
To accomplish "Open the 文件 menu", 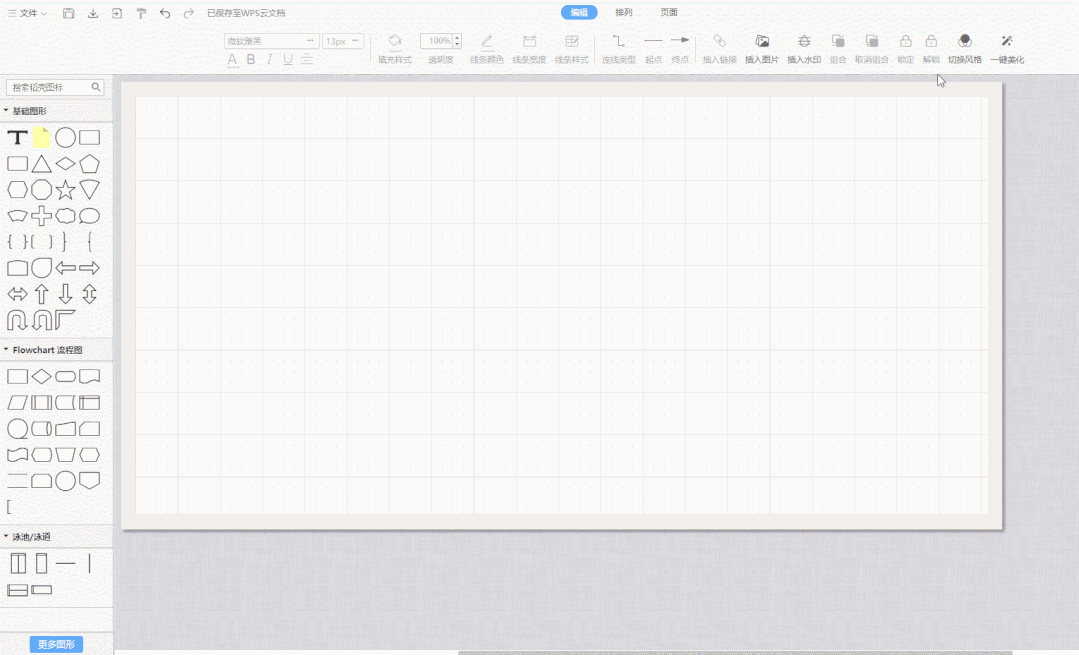I will pos(28,13).
